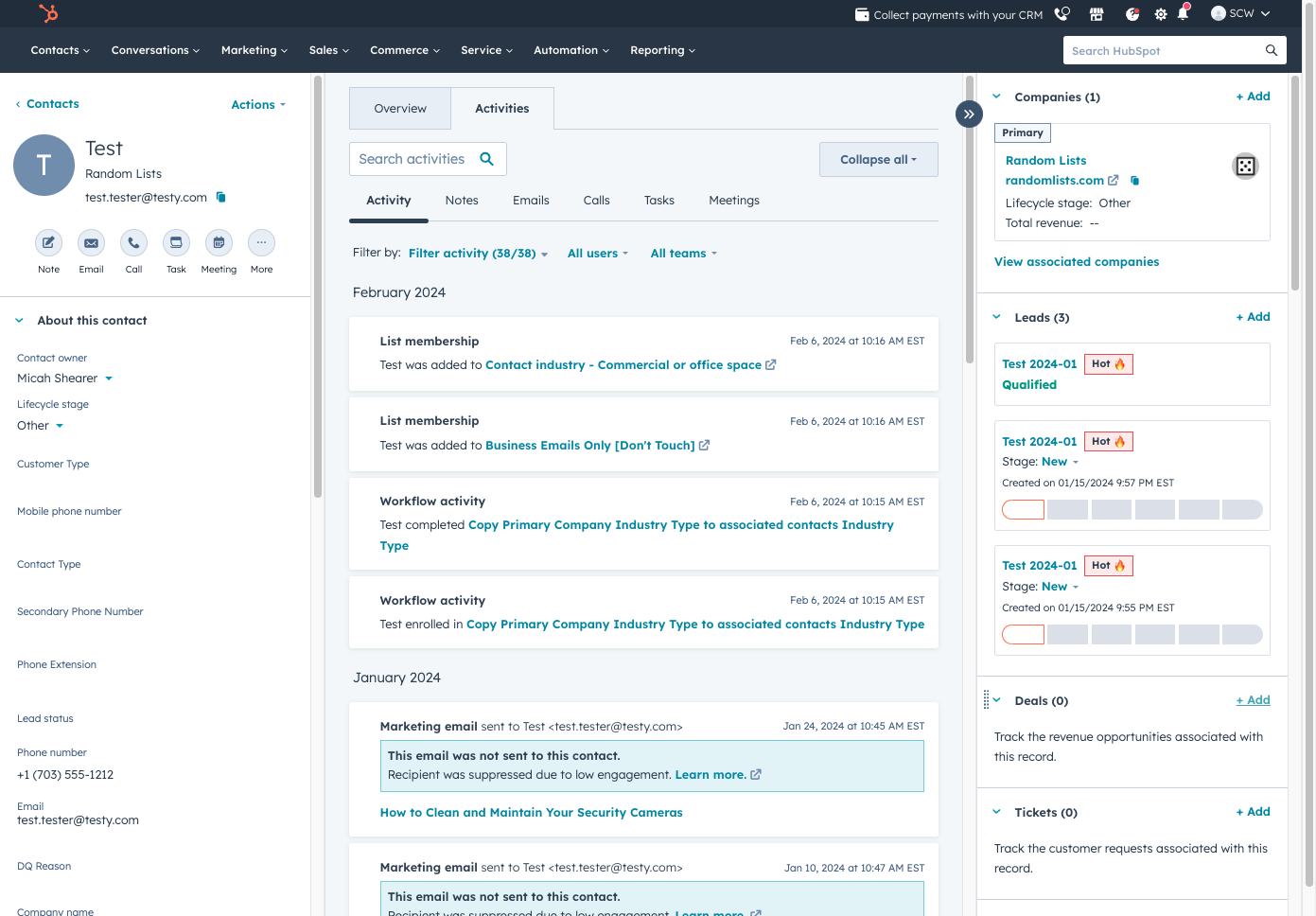Click first stage segment on 9:55 PM lead

(1023, 634)
